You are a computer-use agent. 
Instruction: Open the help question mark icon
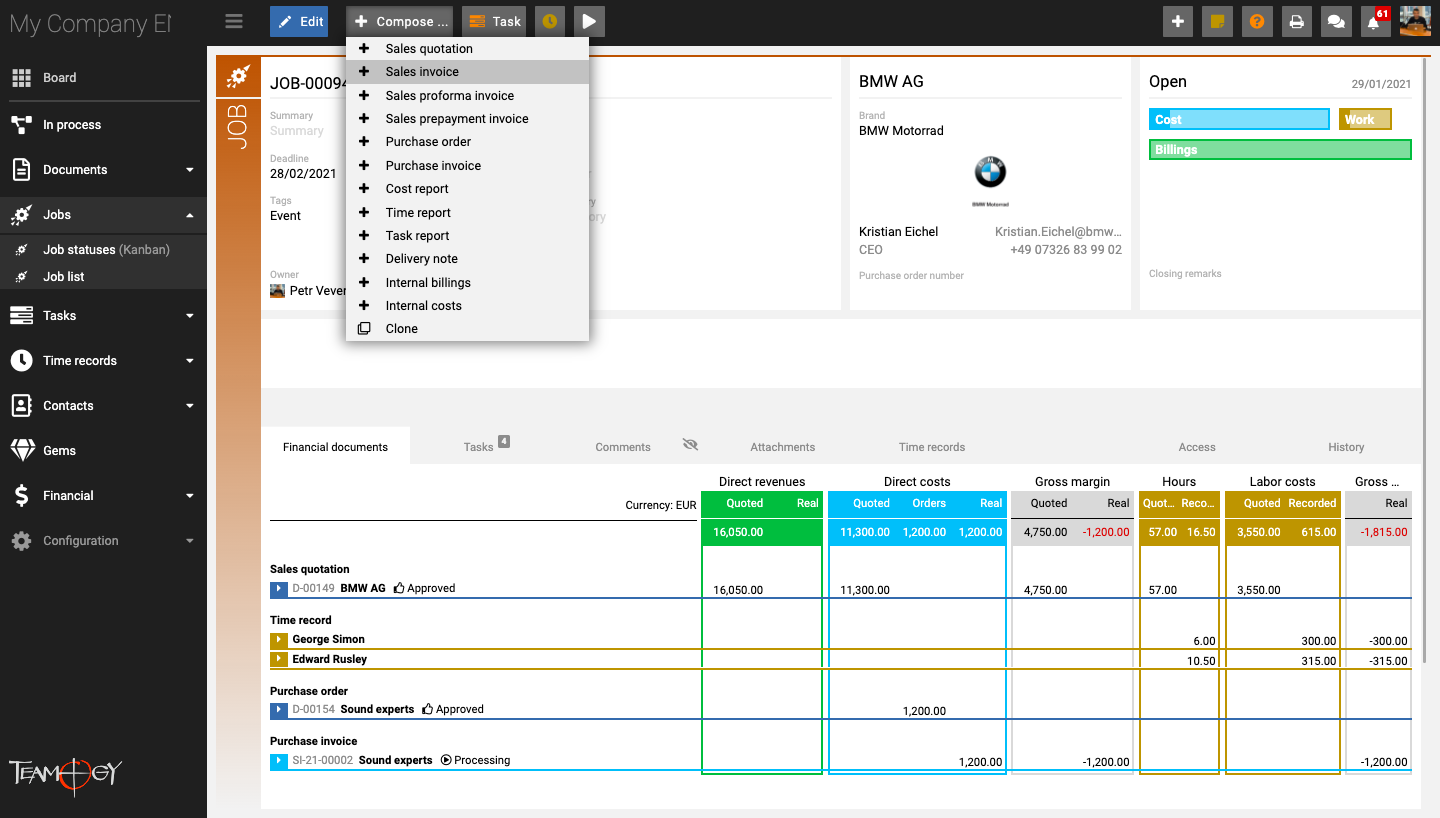tap(1257, 21)
